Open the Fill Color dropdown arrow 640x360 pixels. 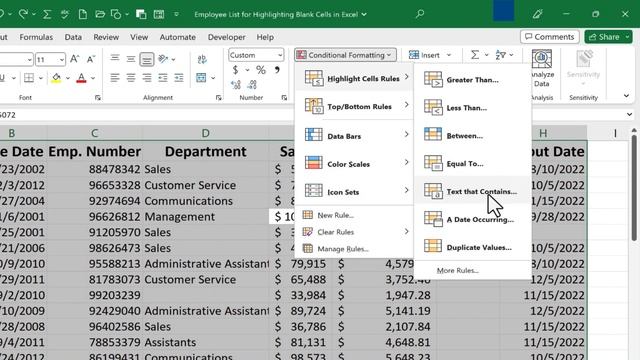point(68,78)
